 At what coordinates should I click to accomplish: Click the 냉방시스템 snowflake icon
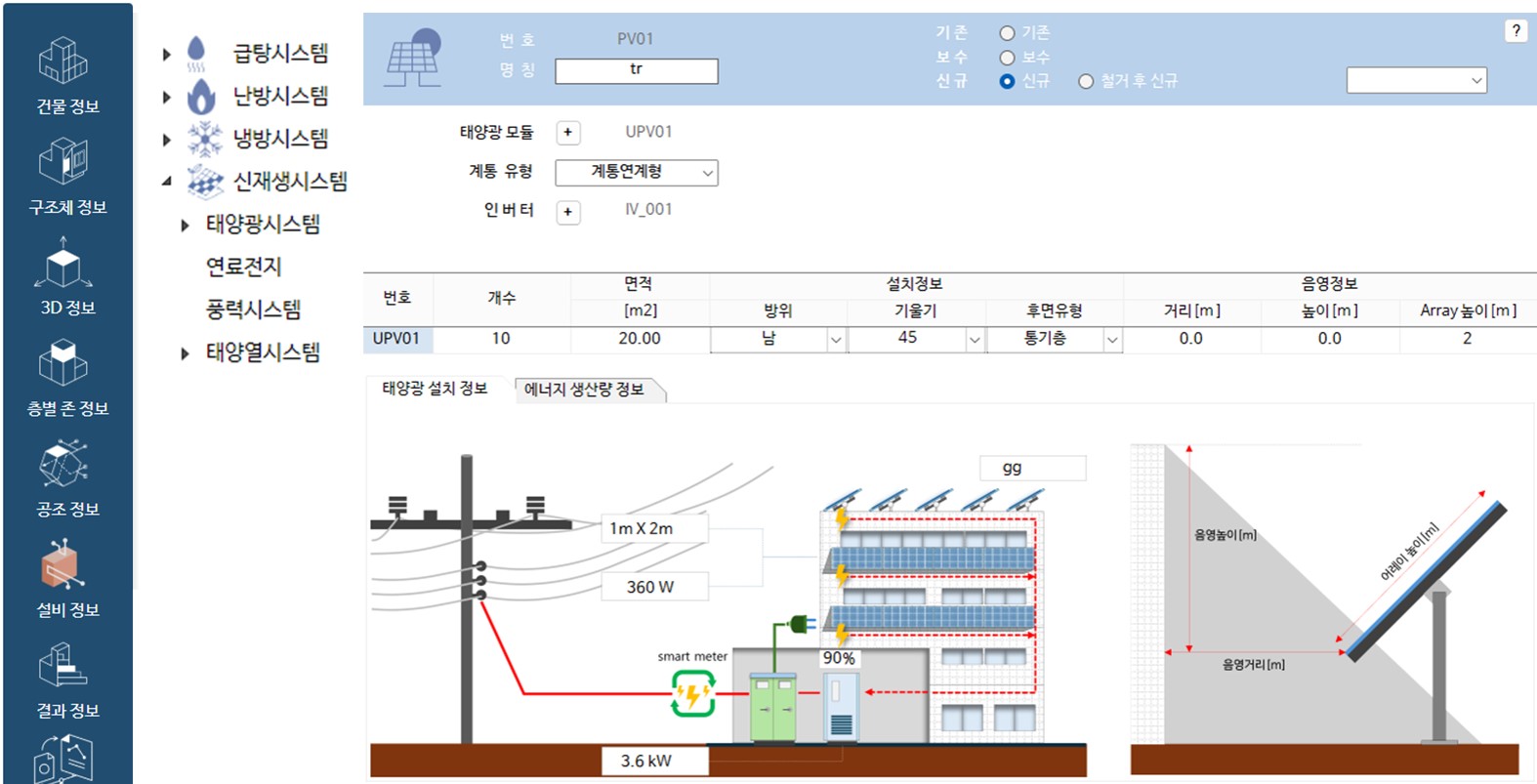click(204, 139)
